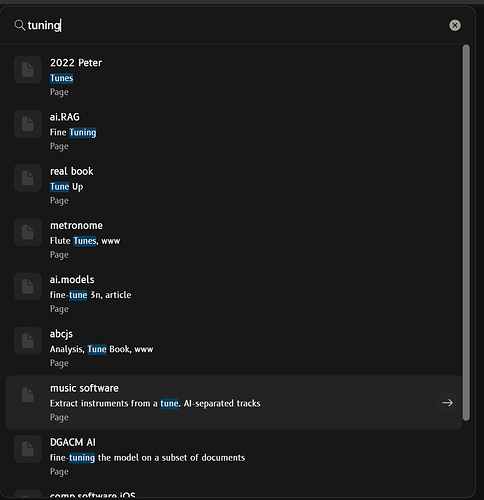This screenshot has height=500, width=484.
Task: Open the ai.RAG Fine Tuning result
Action: pos(234,131)
